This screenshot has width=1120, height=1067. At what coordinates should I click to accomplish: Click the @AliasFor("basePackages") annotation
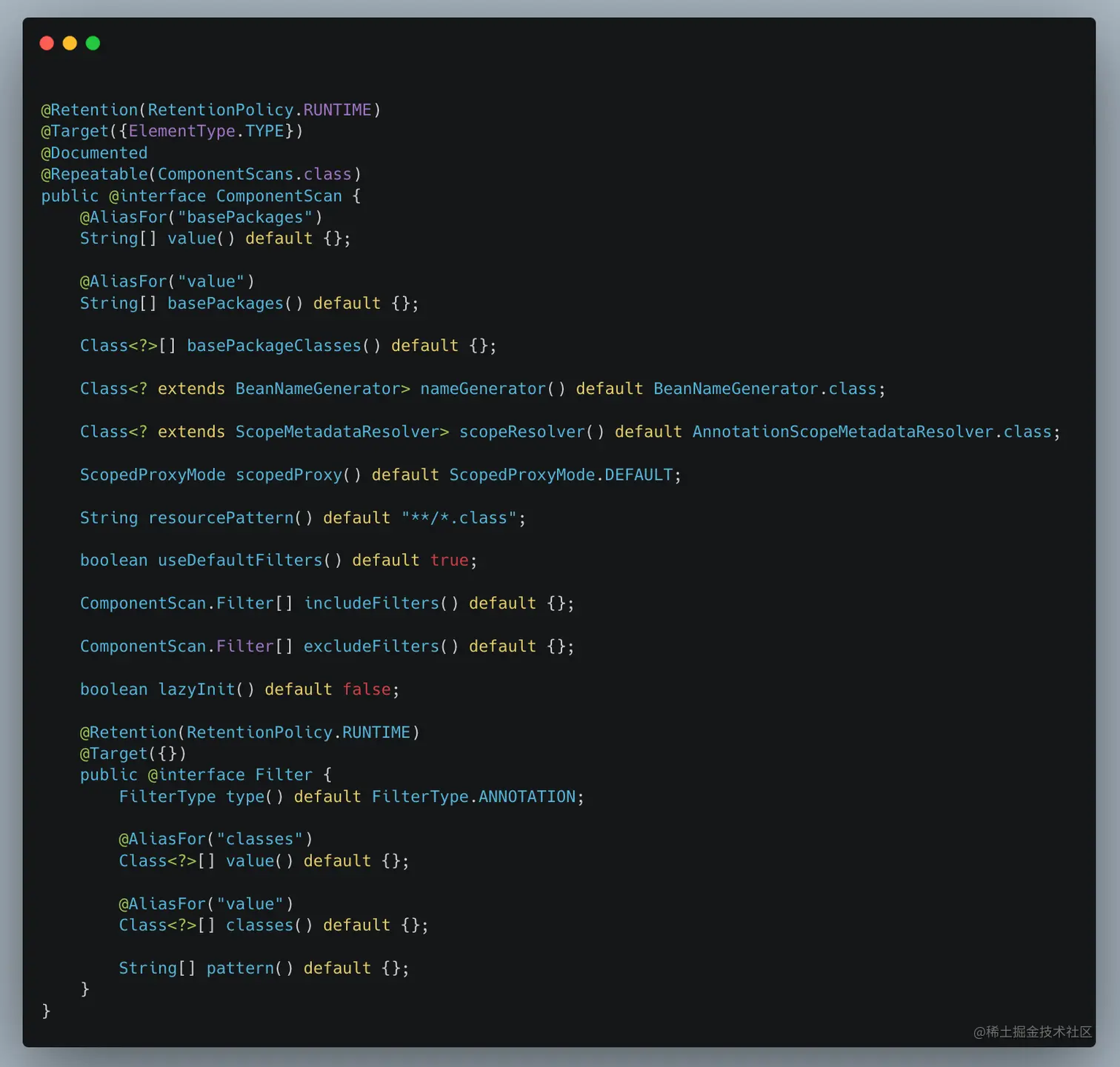point(201,217)
